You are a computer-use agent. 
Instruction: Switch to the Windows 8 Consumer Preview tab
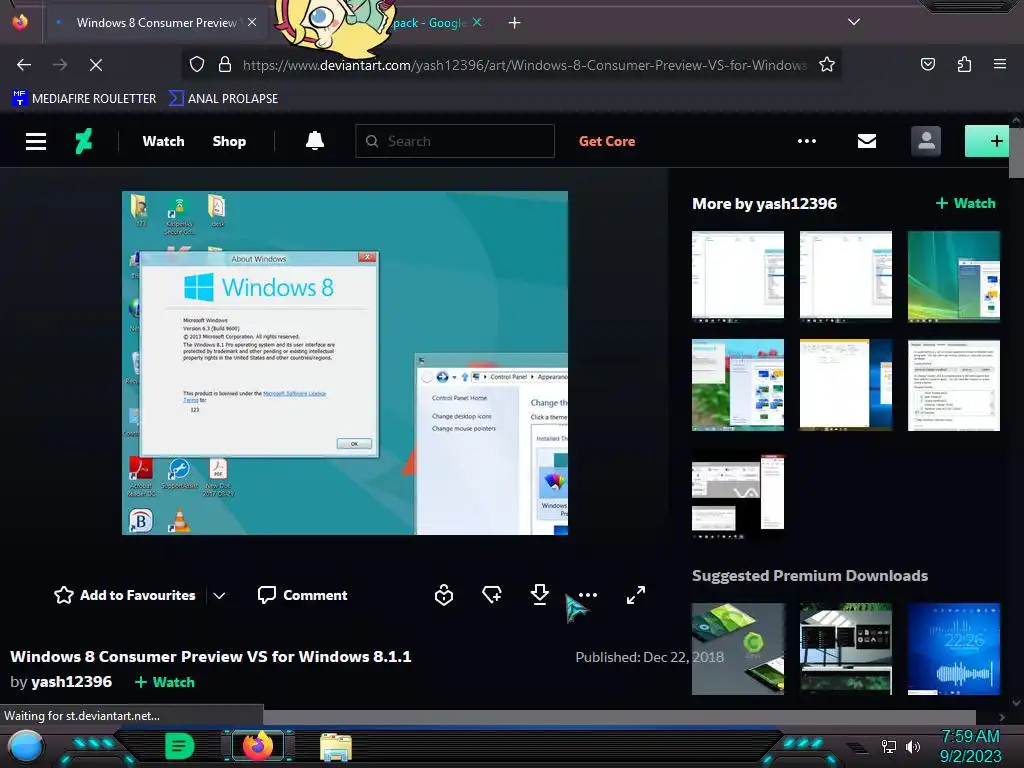(x=157, y=22)
